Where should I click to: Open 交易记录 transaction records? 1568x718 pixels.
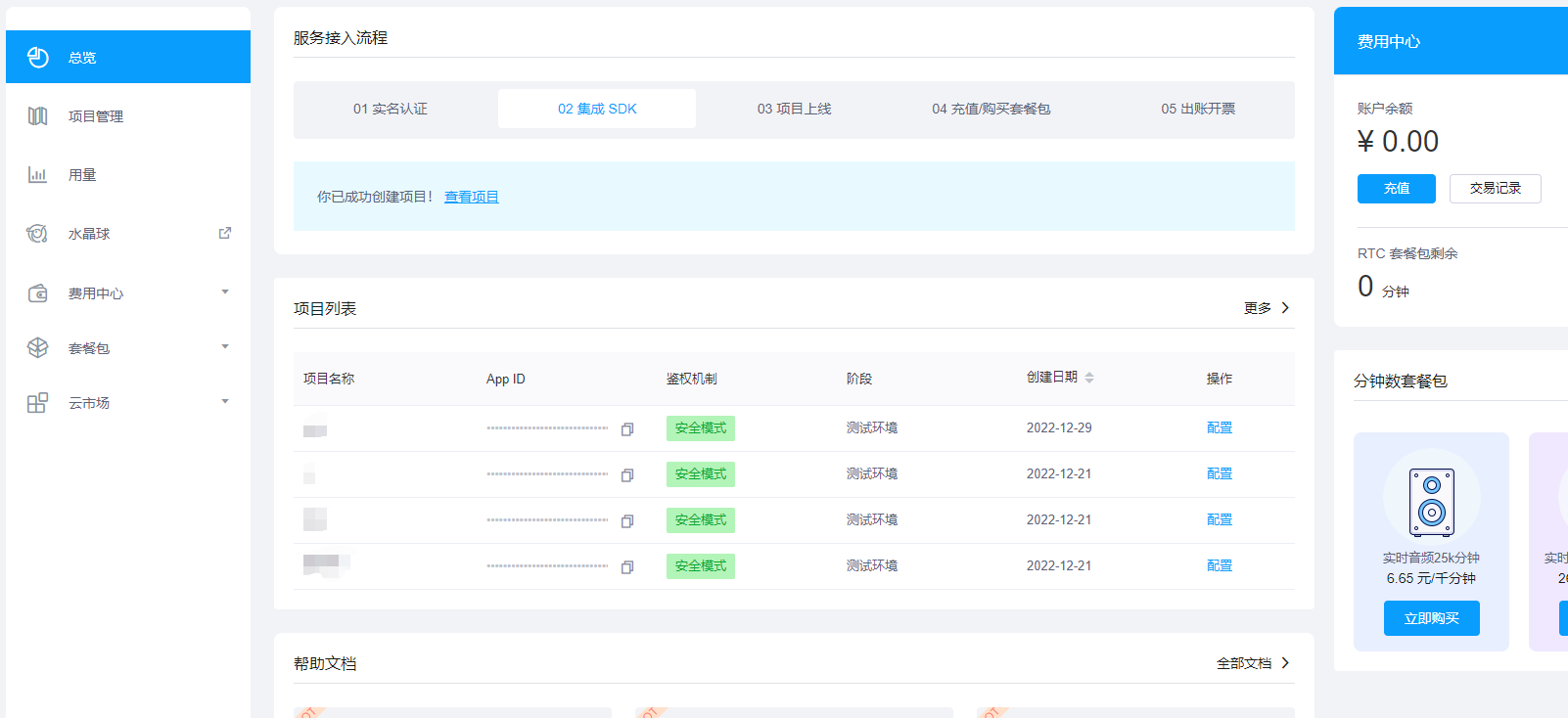pos(1496,189)
